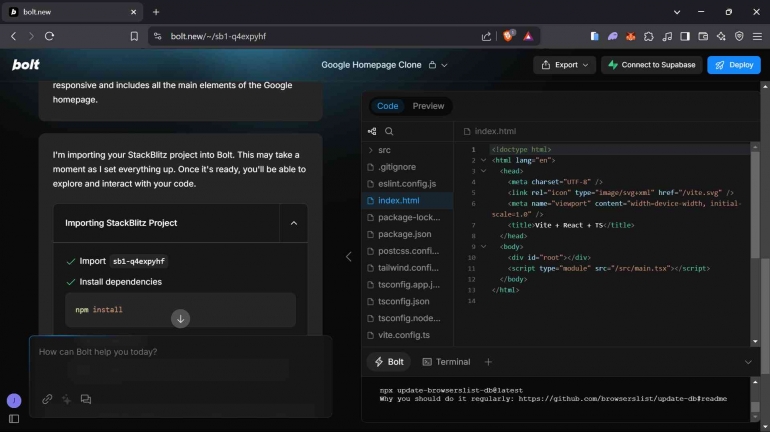Image resolution: width=770 pixels, height=432 pixels.
Task: Open the tsconfig.app.json file
Action: click(x=408, y=285)
